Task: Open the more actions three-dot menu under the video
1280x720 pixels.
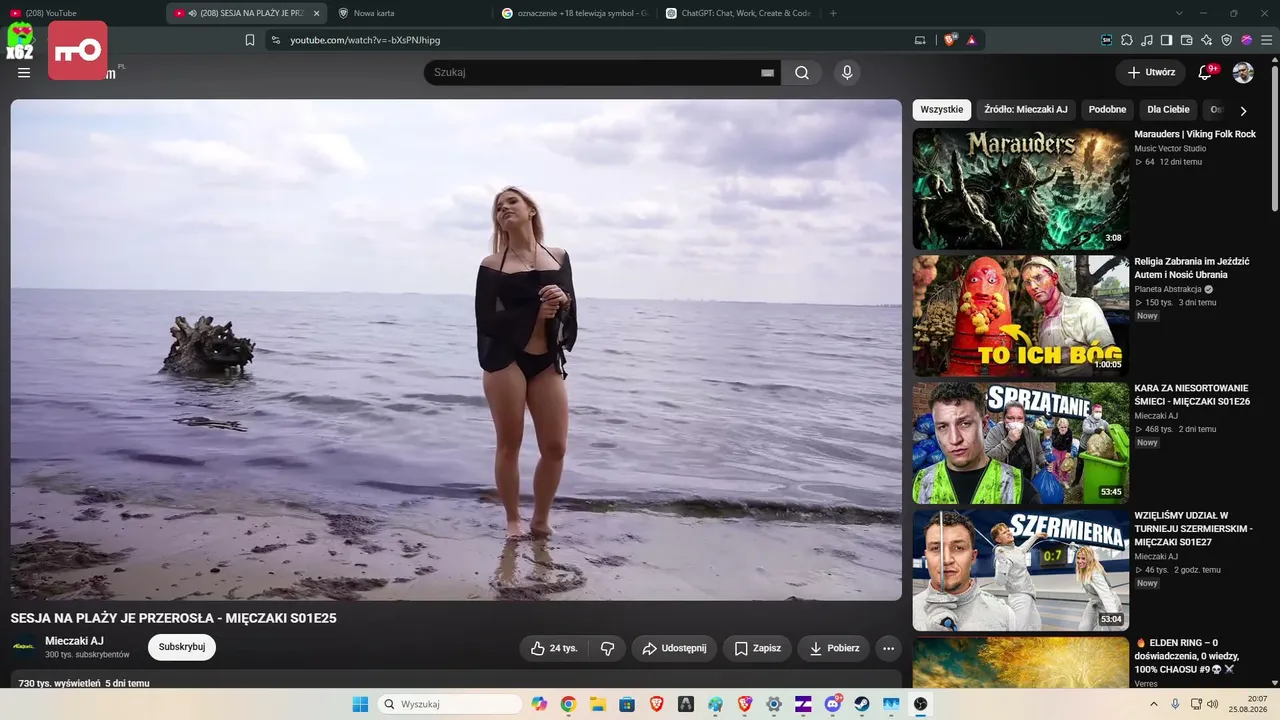Action: 888,648
